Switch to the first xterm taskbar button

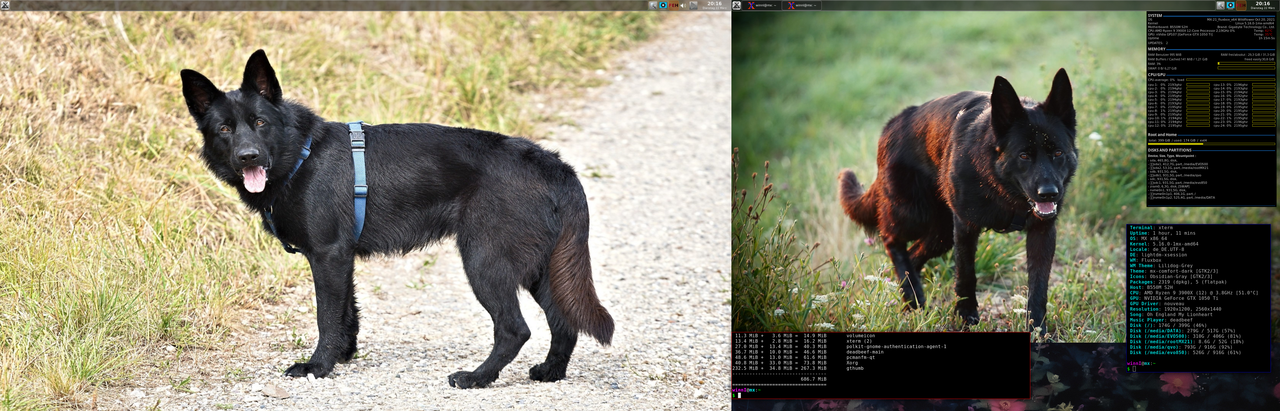[761, 5]
